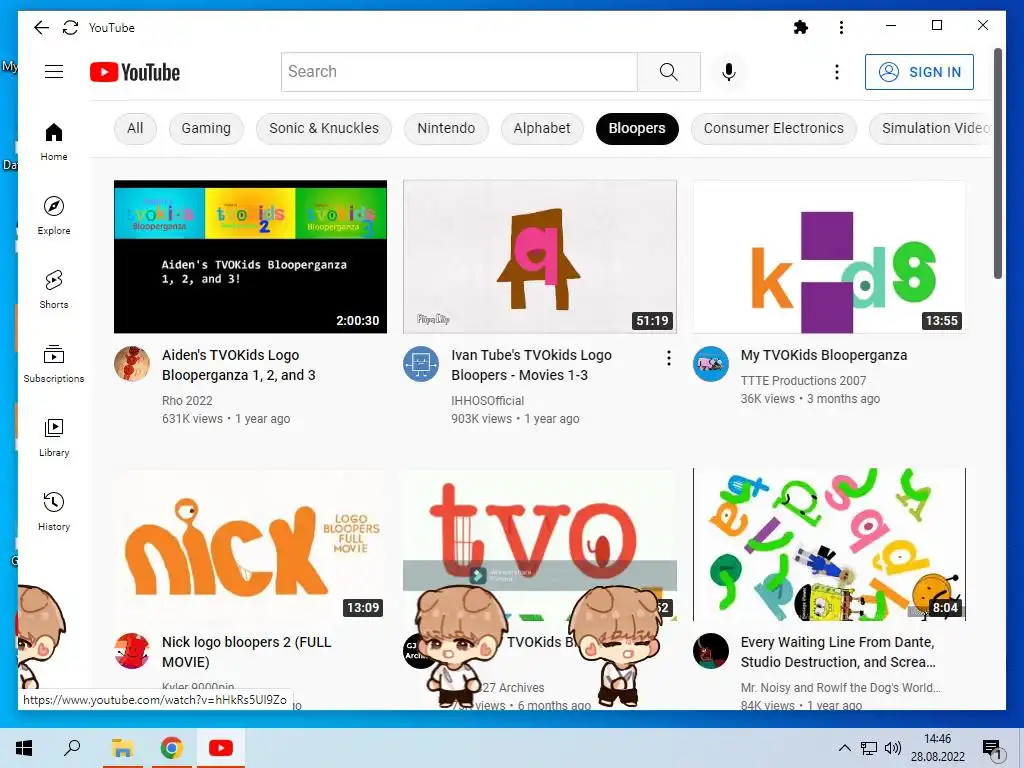The height and width of the screenshot is (768, 1024).
Task: Open Subscriptions in the sidebar
Action: (x=54, y=364)
